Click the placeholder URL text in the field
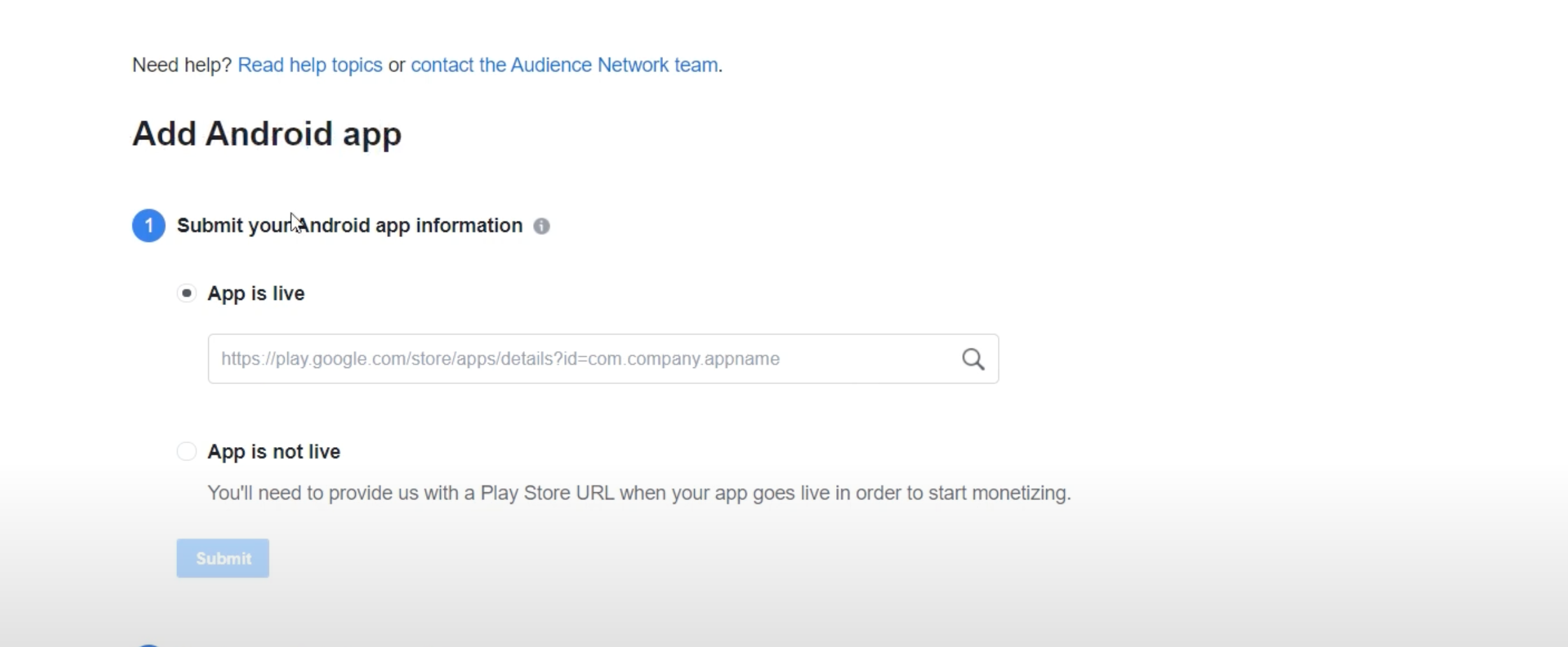This screenshot has height=647, width=1568. tap(500, 359)
